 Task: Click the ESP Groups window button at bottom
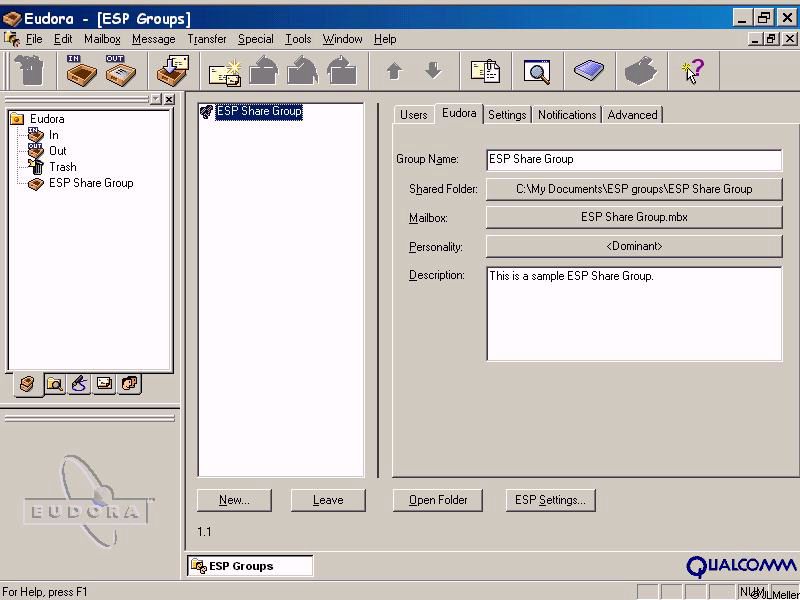[250, 566]
